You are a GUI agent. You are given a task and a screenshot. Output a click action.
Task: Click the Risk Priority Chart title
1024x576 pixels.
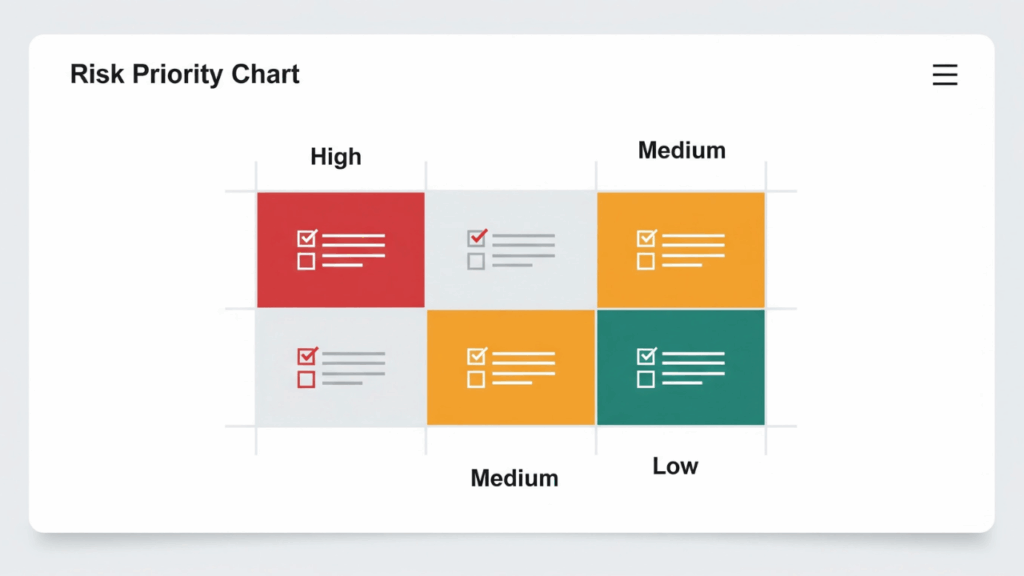pyautogui.click(x=185, y=75)
